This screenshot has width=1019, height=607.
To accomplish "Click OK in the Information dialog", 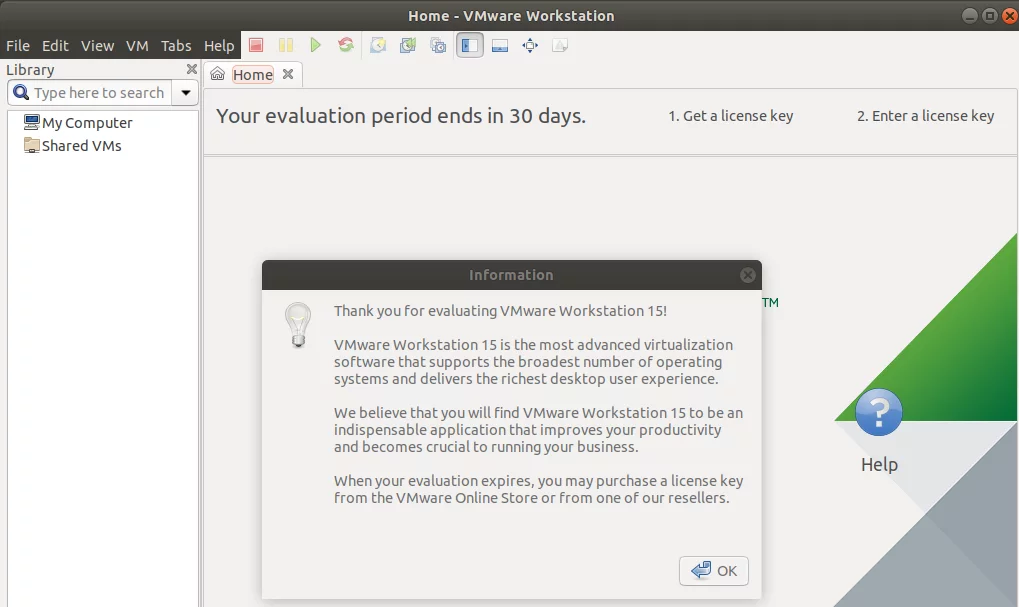I will tap(714, 570).
